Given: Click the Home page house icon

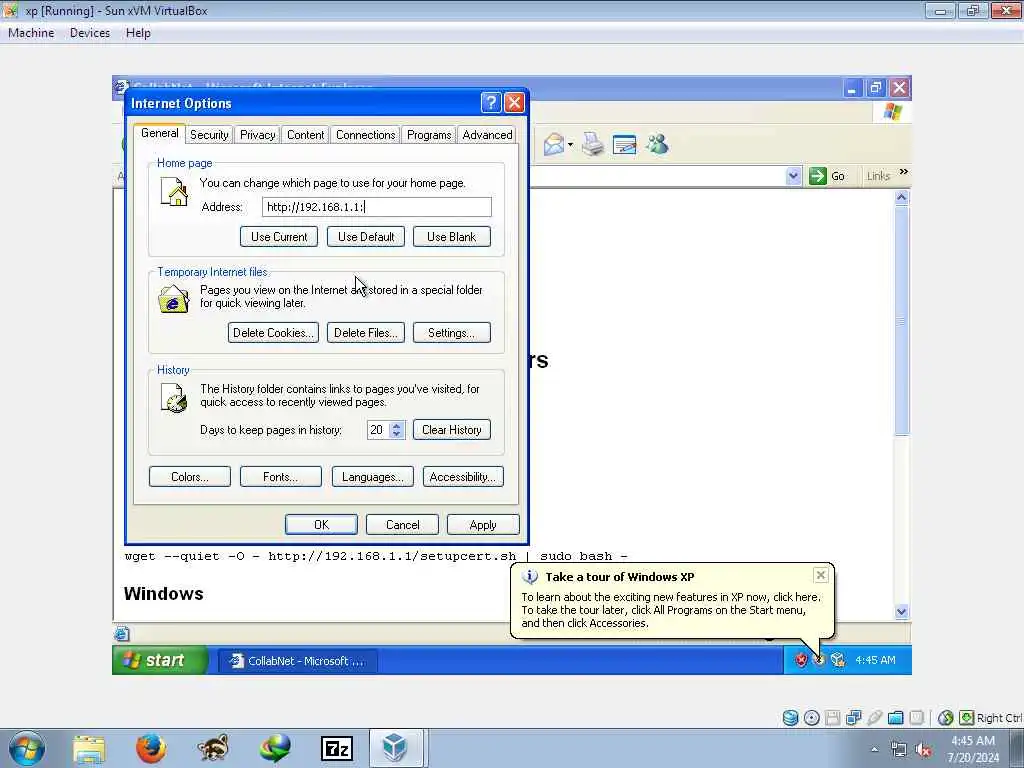Looking at the screenshot, I should (x=174, y=193).
